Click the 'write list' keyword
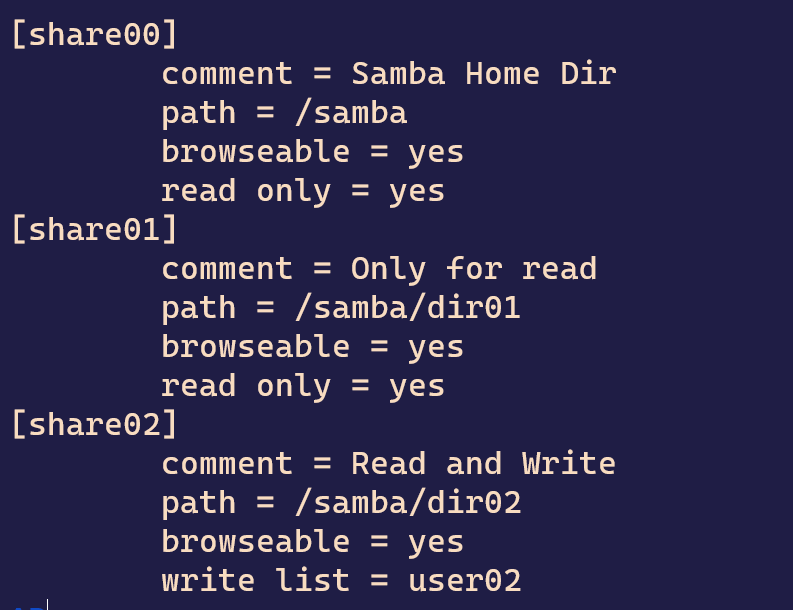Image resolution: width=793 pixels, height=610 pixels. [x=255, y=580]
